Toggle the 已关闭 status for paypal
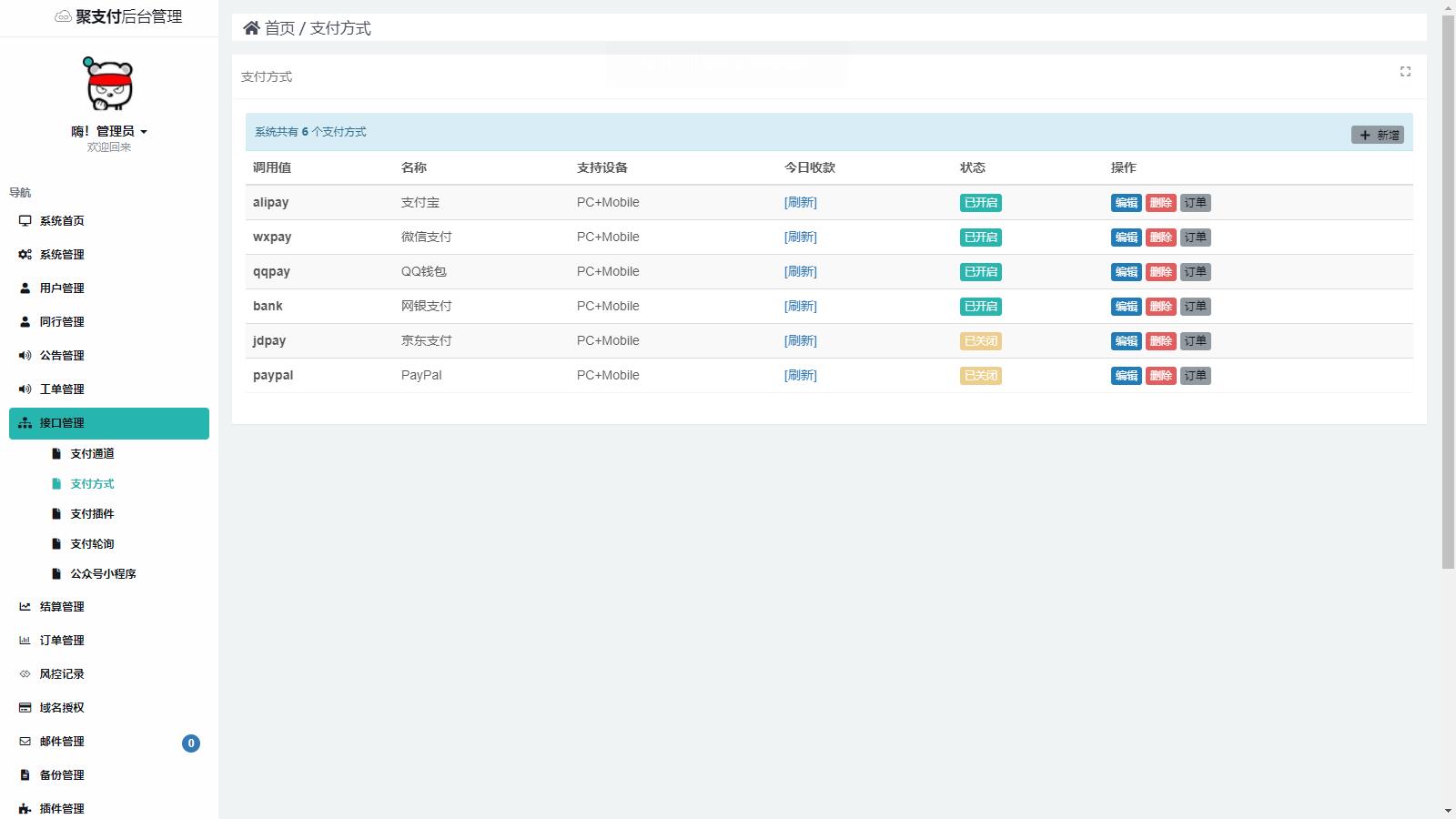This screenshot has width=1456, height=819. (x=980, y=376)
